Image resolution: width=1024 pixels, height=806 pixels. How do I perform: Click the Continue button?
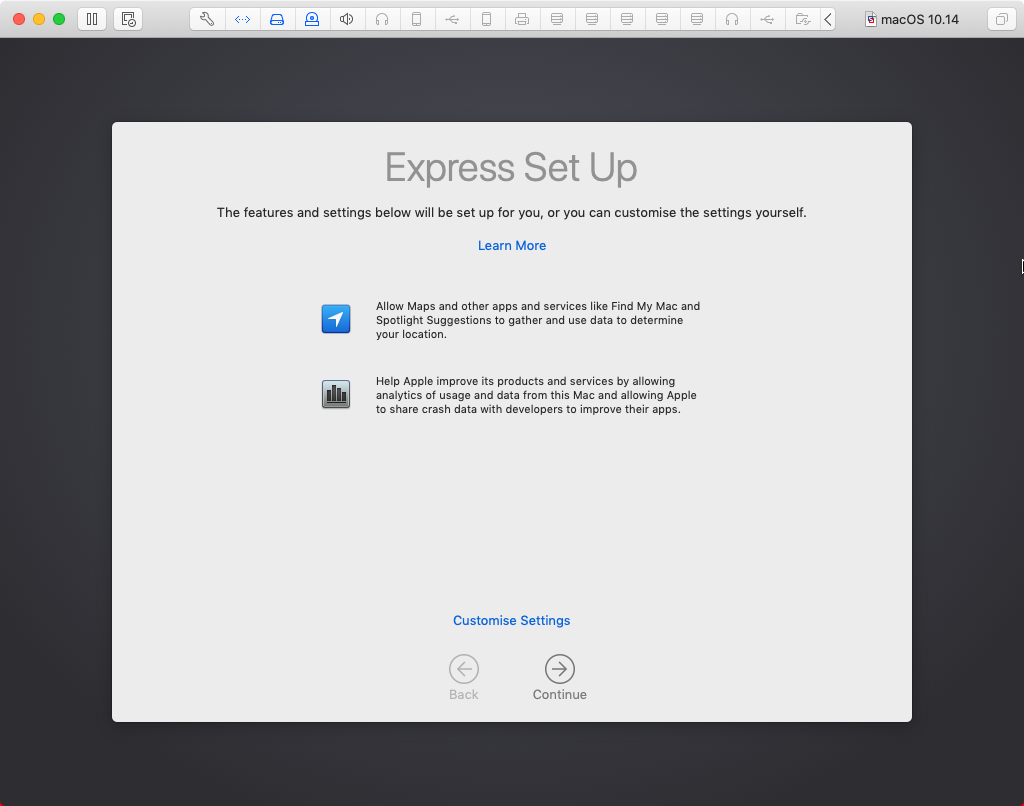559,671
